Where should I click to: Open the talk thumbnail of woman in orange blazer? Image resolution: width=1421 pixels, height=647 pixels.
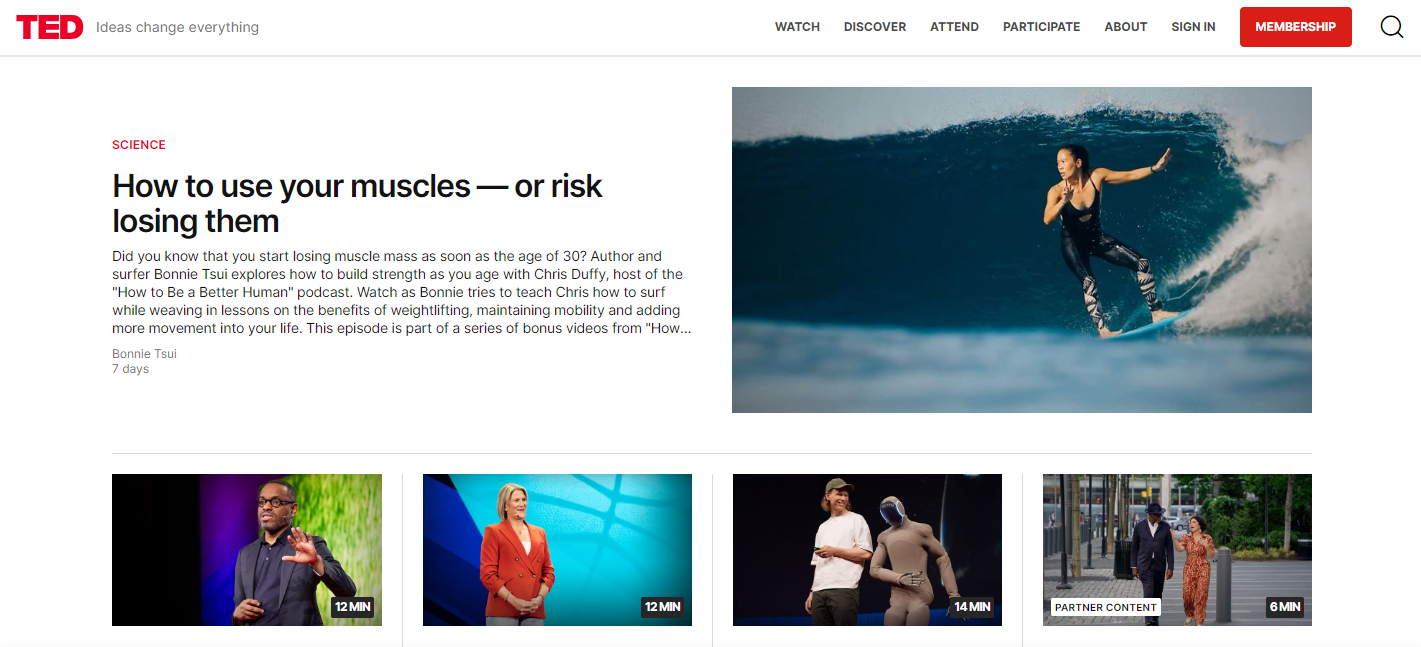point(557,550)
